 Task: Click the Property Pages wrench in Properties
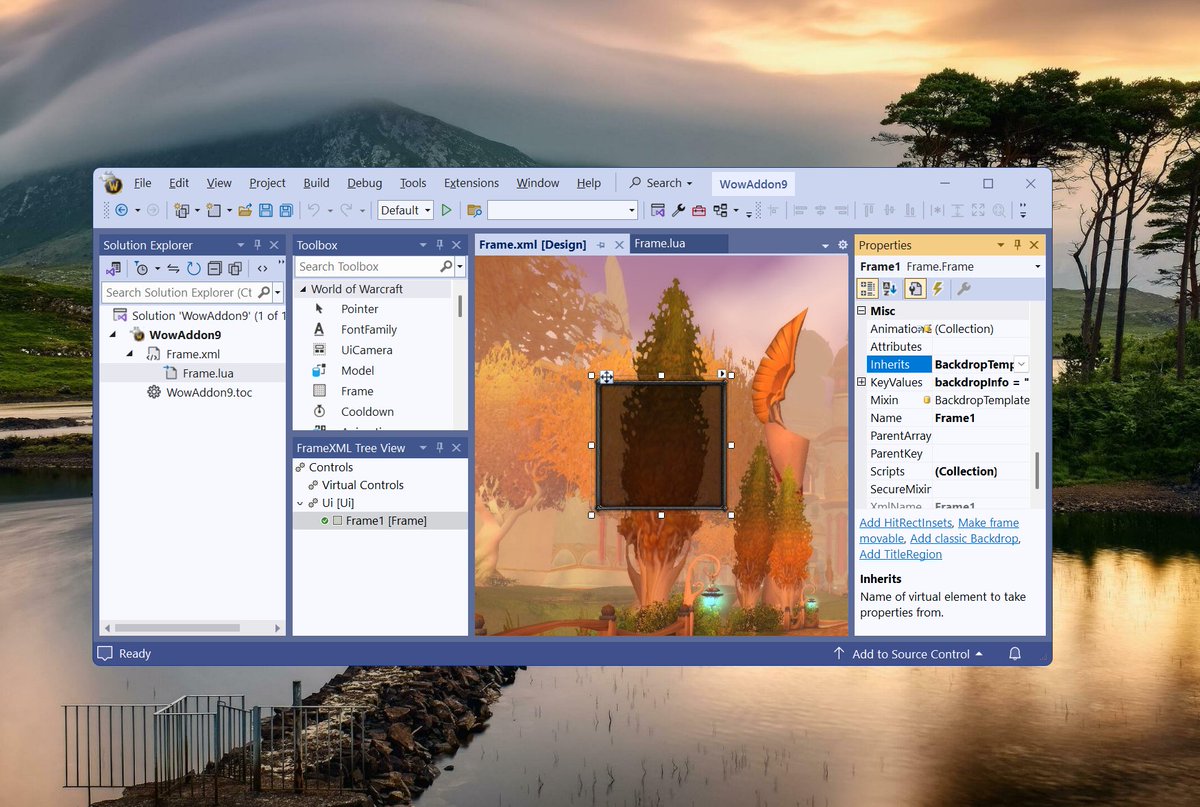click(964, 289)
